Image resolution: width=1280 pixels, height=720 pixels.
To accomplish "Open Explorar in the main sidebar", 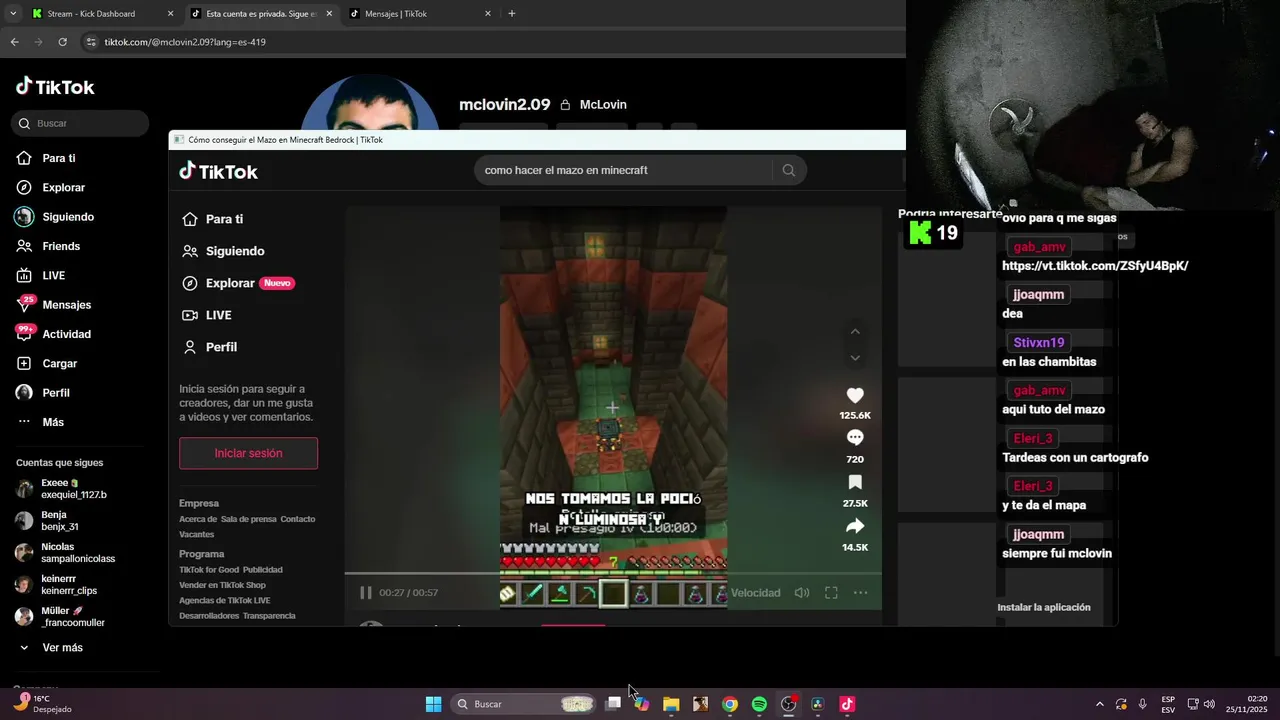I will [51, 187].
